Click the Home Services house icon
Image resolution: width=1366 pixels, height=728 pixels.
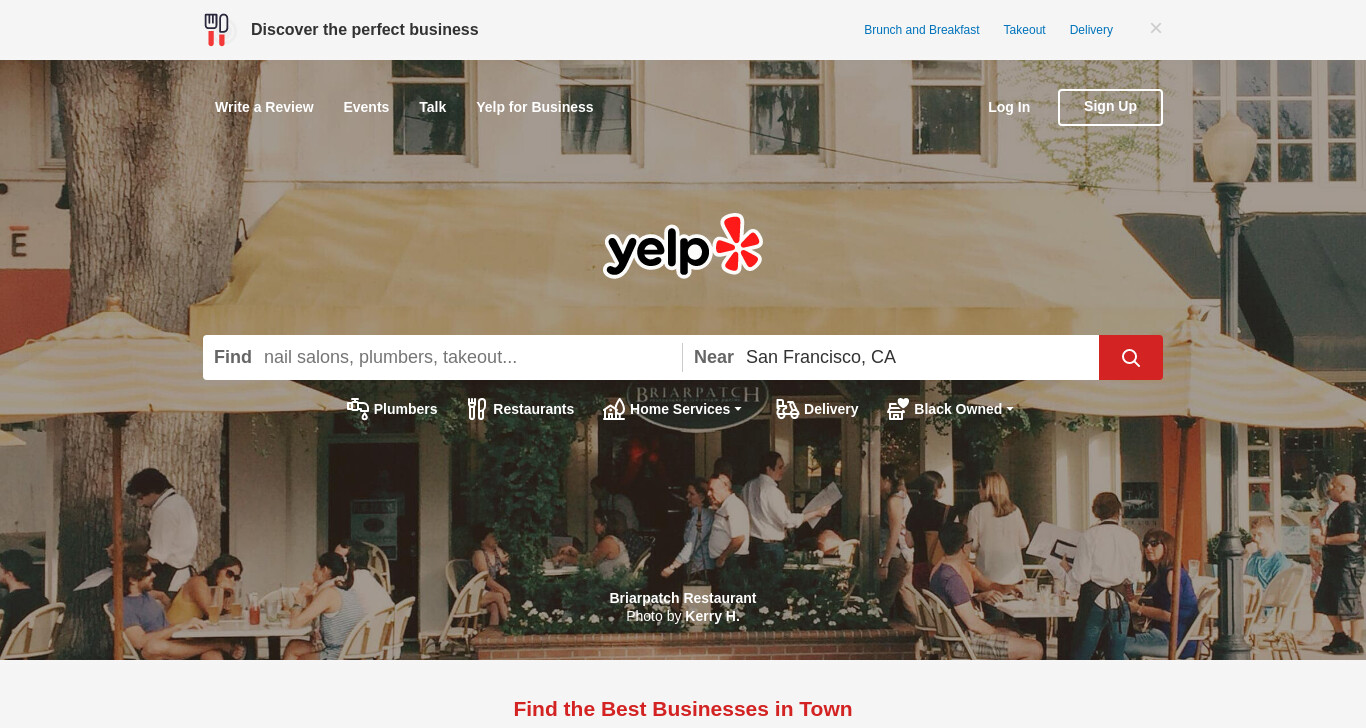[614, 409]
